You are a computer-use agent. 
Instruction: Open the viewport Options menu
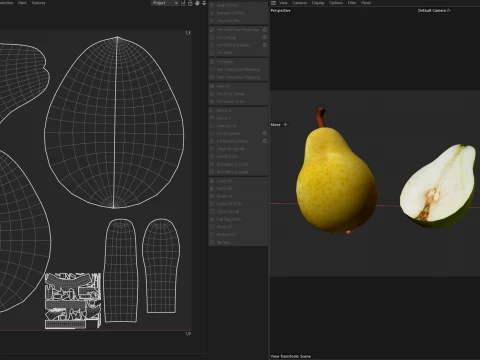pyautogui.click(x=336, y=3)
